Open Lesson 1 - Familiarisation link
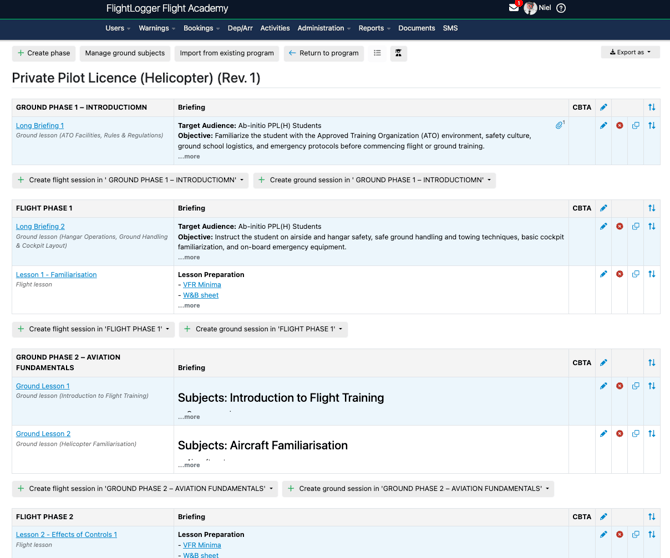 [56, 275]
